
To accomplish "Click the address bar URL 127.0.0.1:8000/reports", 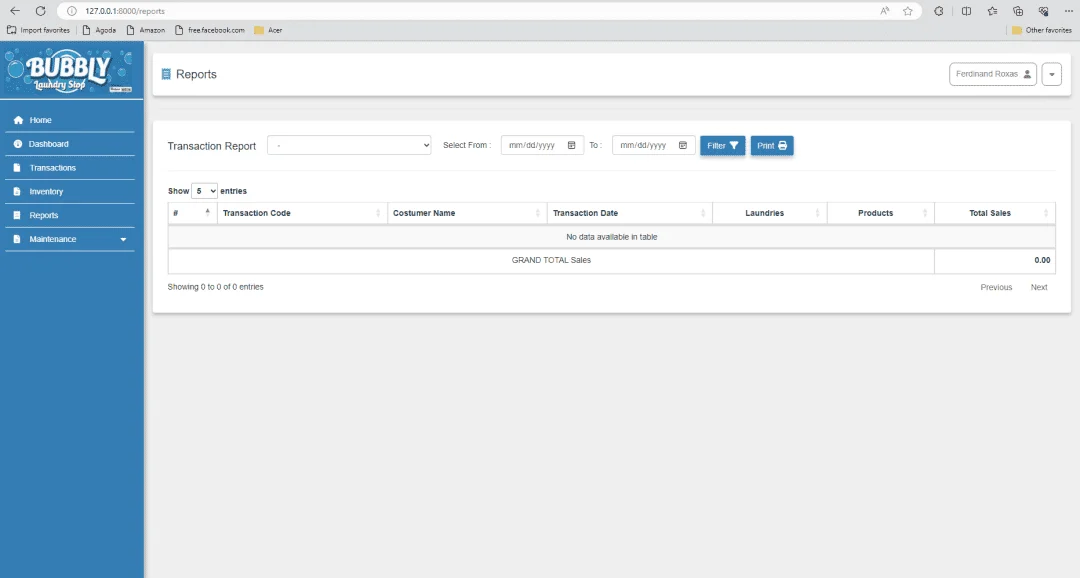I will (x=125, y=11).
